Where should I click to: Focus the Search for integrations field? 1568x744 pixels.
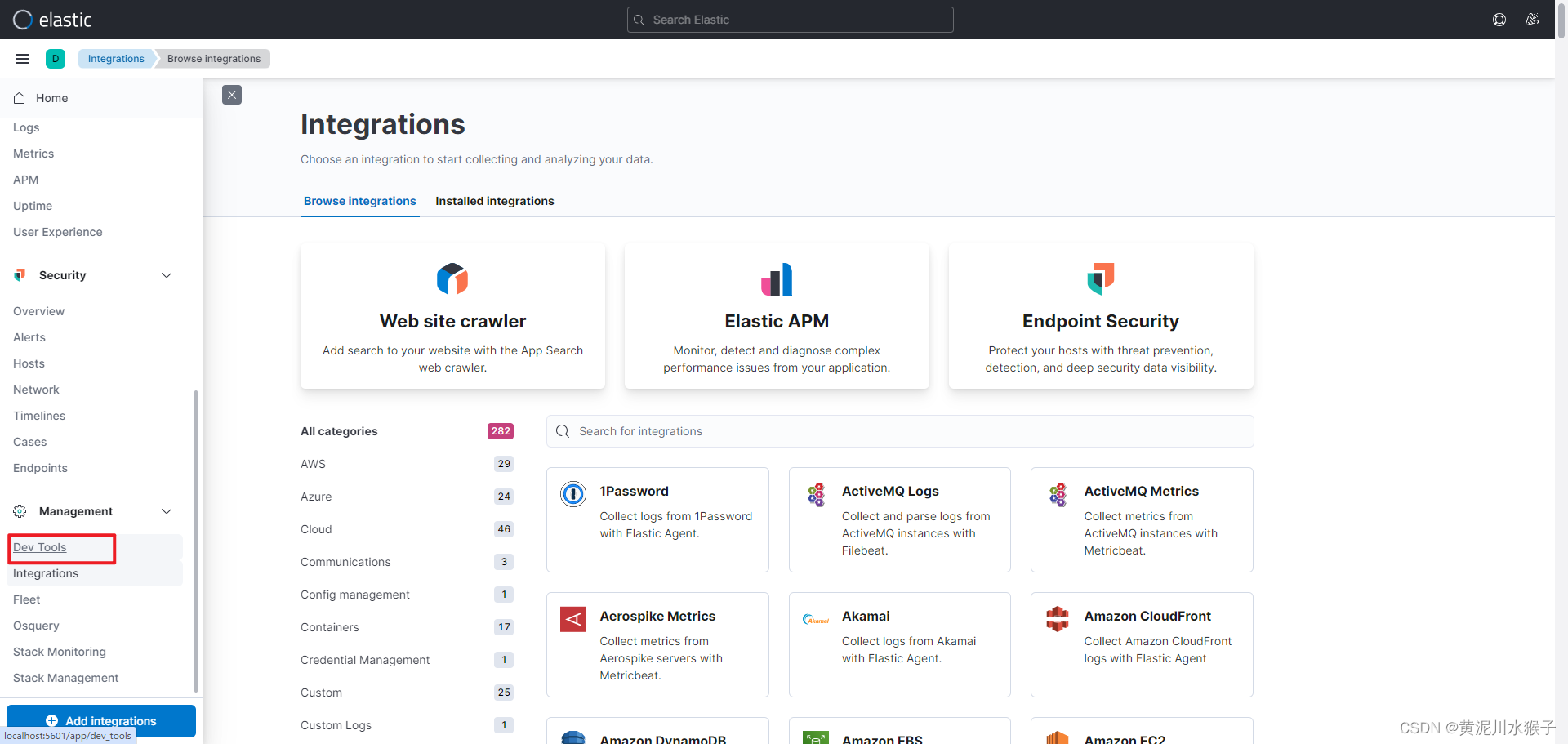(x=900, y=431)
